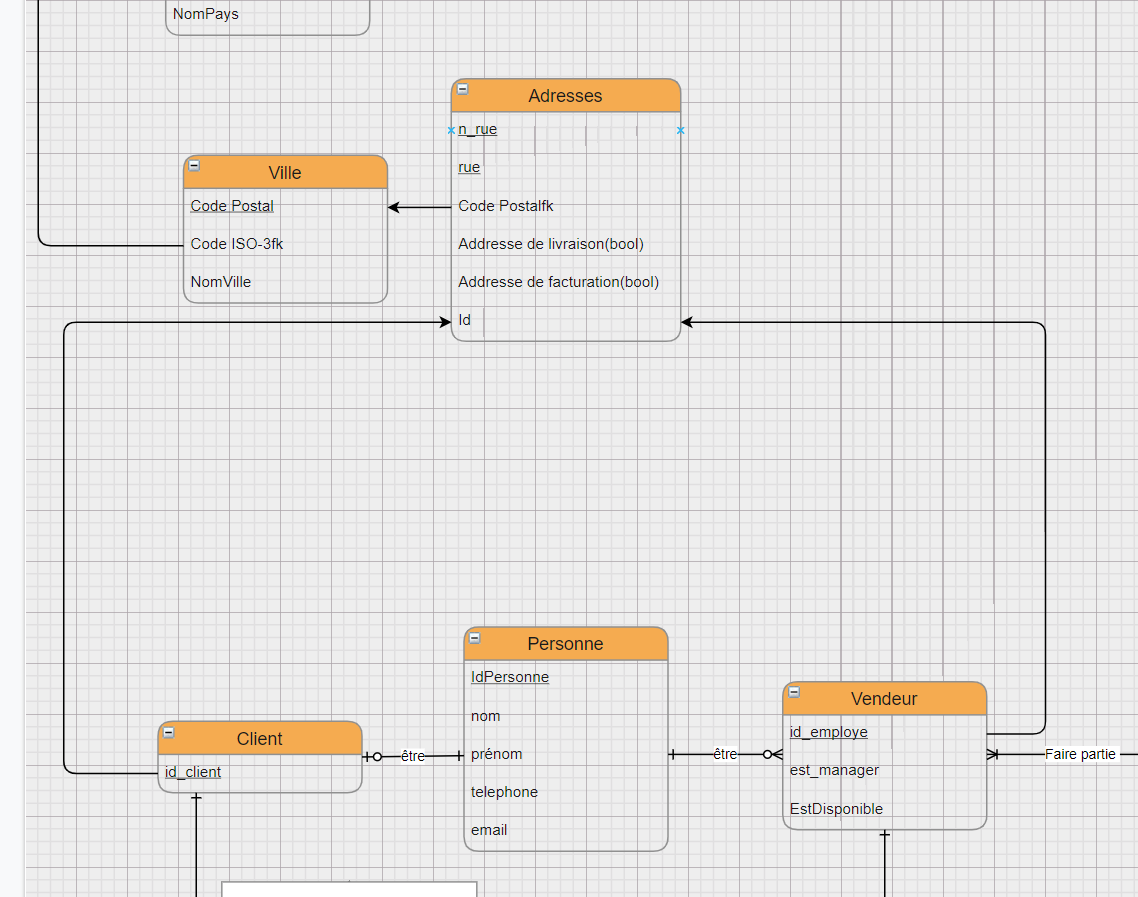Collapse the Adresses table

click(x=462, y=89)
